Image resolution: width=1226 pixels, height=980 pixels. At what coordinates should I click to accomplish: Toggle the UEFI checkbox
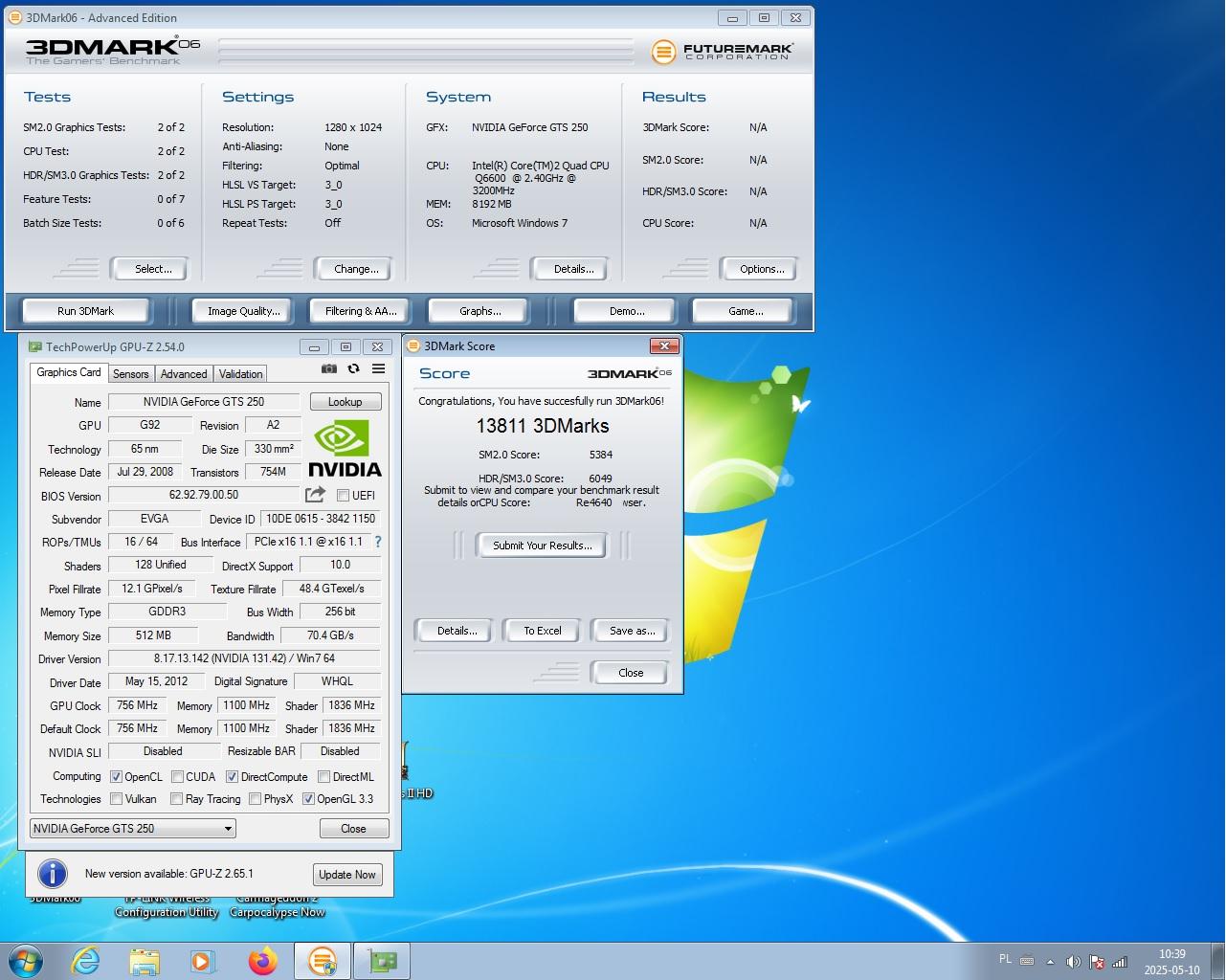[343, 496]
